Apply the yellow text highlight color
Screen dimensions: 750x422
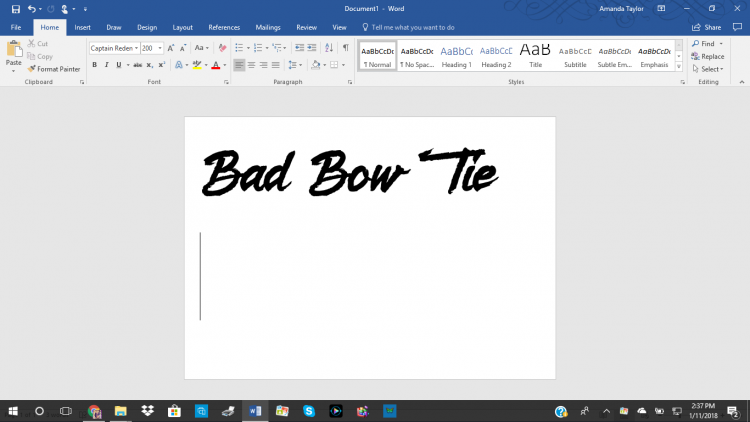tap(197, 65)
